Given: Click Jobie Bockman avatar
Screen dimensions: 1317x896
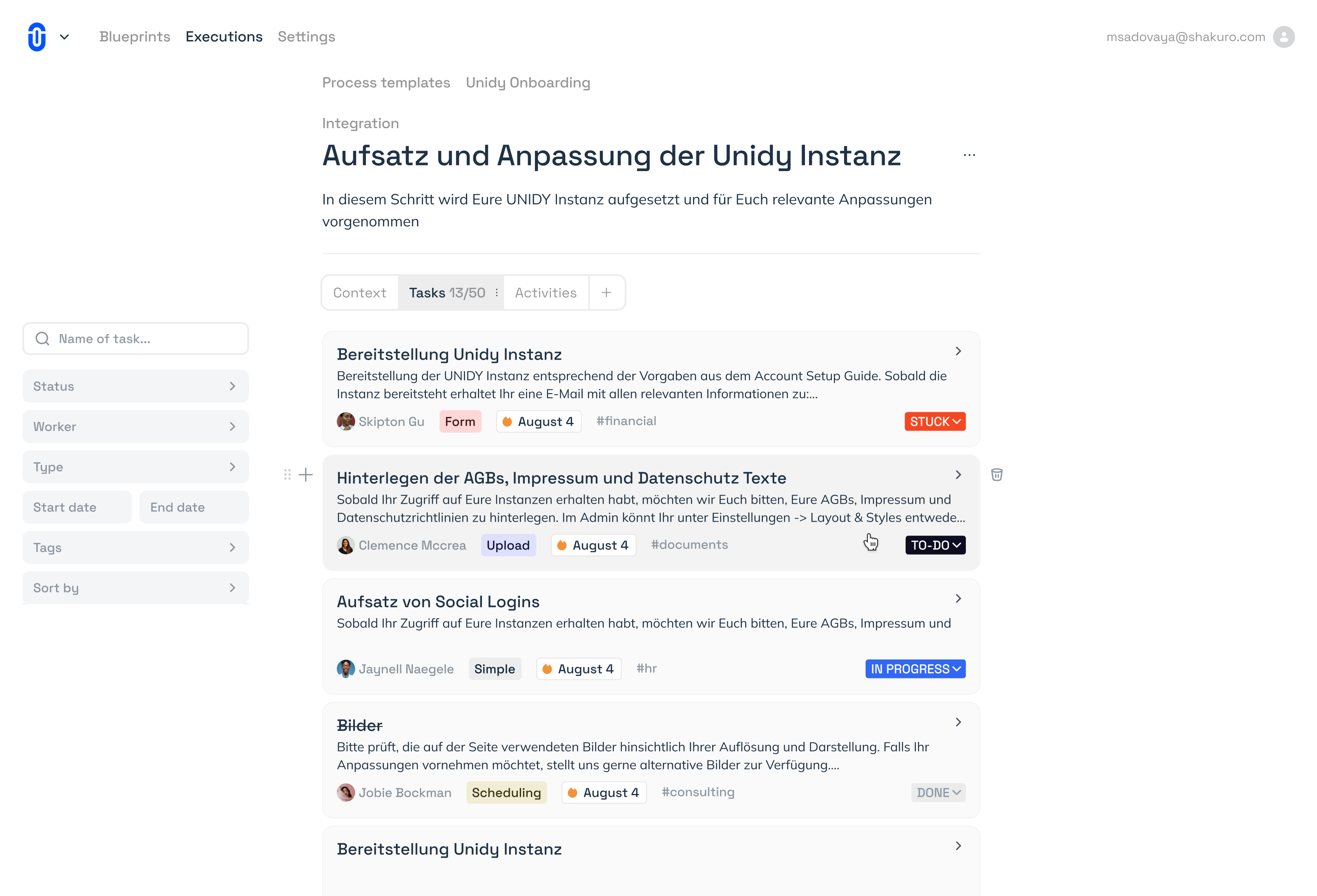Looking at the screenshot, I should [x=345, y=792].
